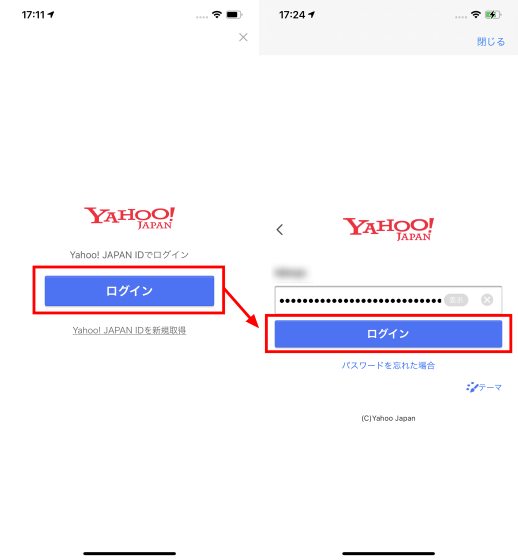Close the left login screen with X

[243, 37]
